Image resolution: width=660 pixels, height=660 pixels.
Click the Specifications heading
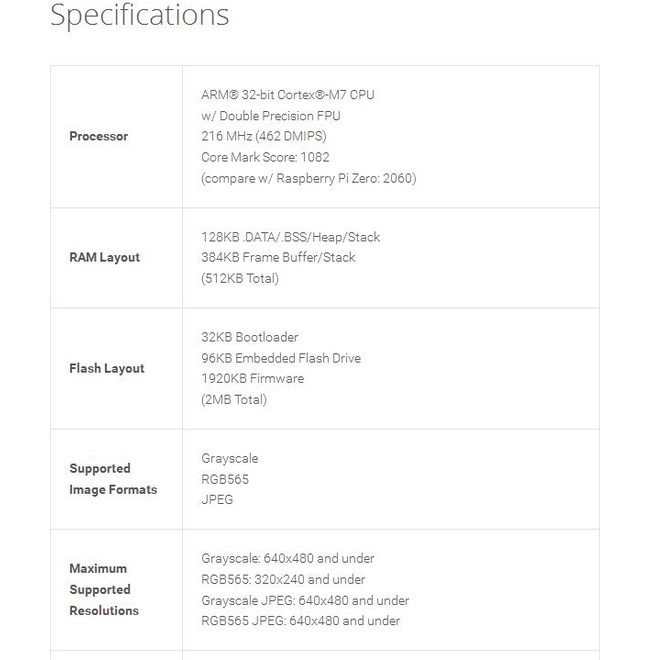[139, 16]
